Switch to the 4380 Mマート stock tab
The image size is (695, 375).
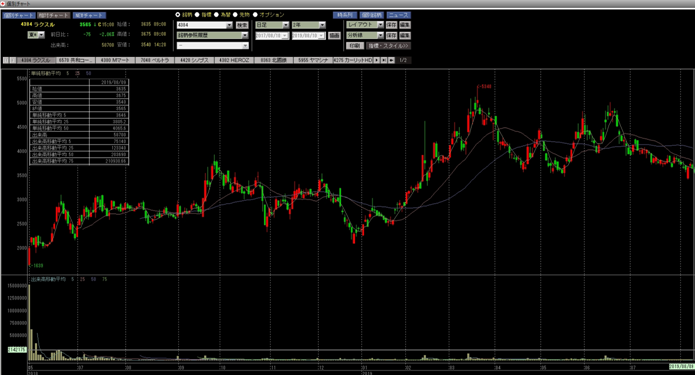pos(115,60)
